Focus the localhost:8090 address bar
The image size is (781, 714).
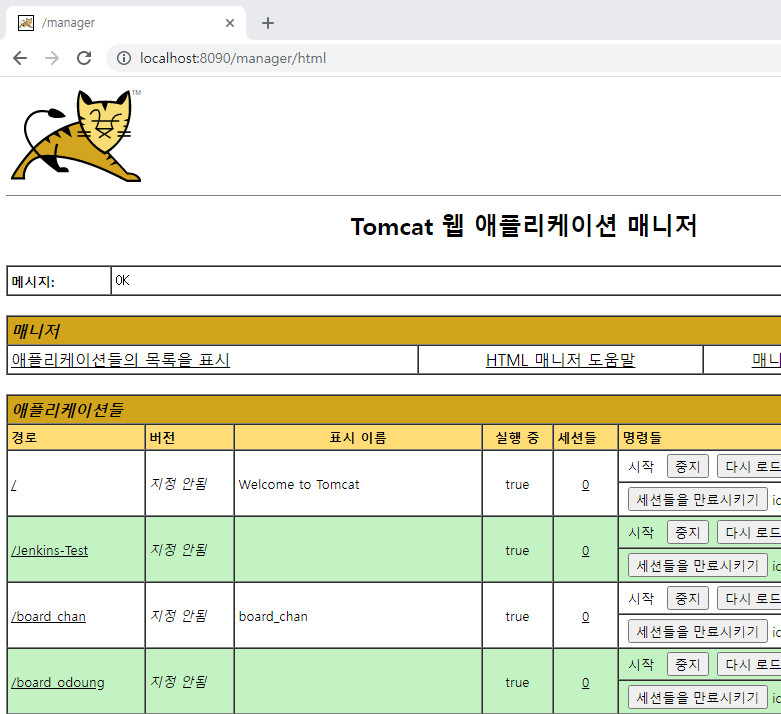pos(448,58)
